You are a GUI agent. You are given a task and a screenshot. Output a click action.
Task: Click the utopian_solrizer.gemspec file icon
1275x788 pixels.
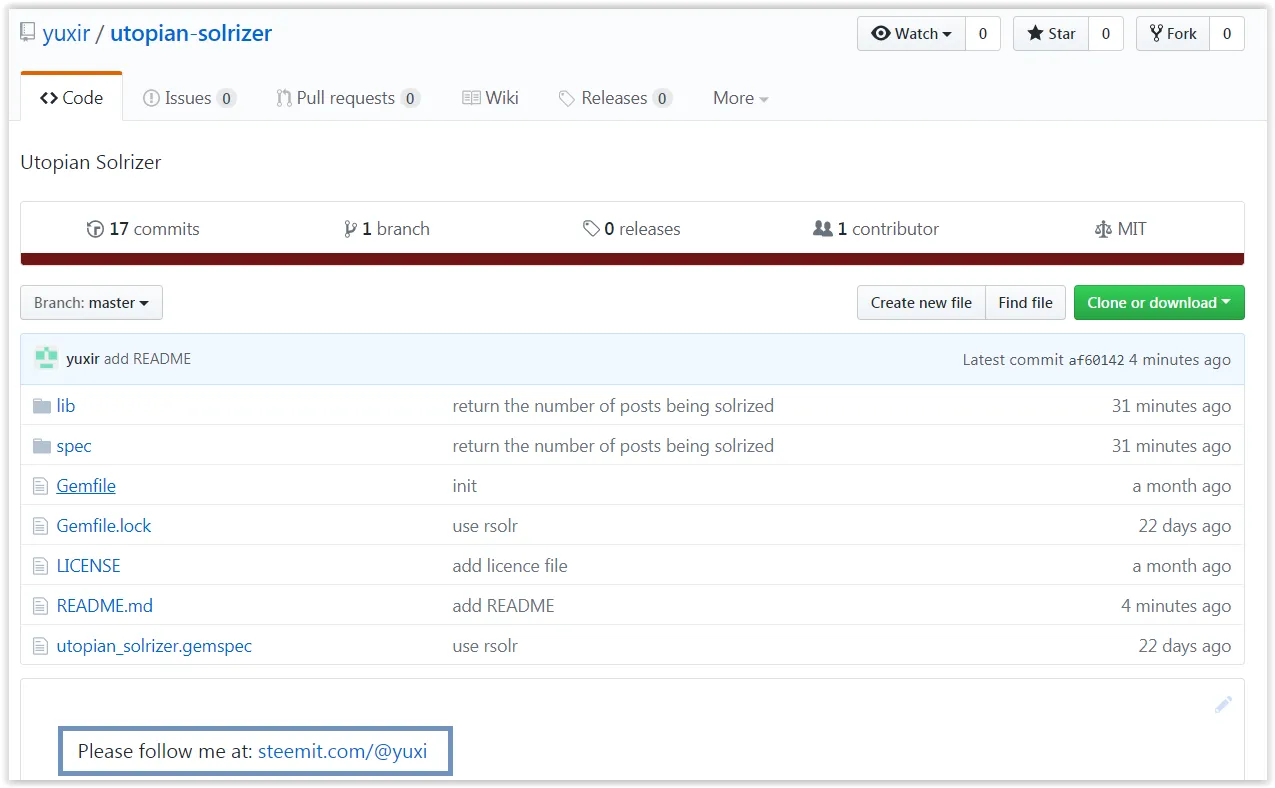coord(40,646)
